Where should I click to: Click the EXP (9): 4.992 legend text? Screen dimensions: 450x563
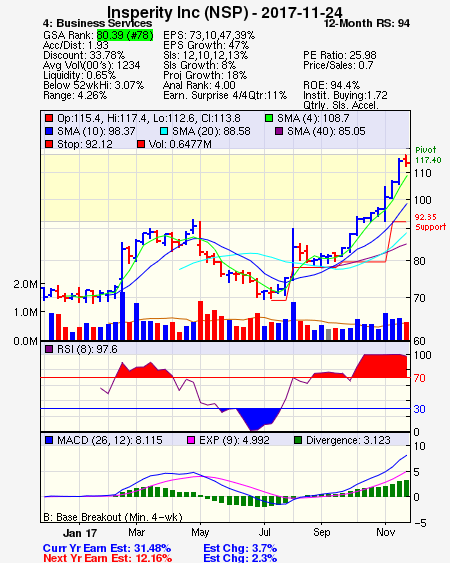[234, 440]
